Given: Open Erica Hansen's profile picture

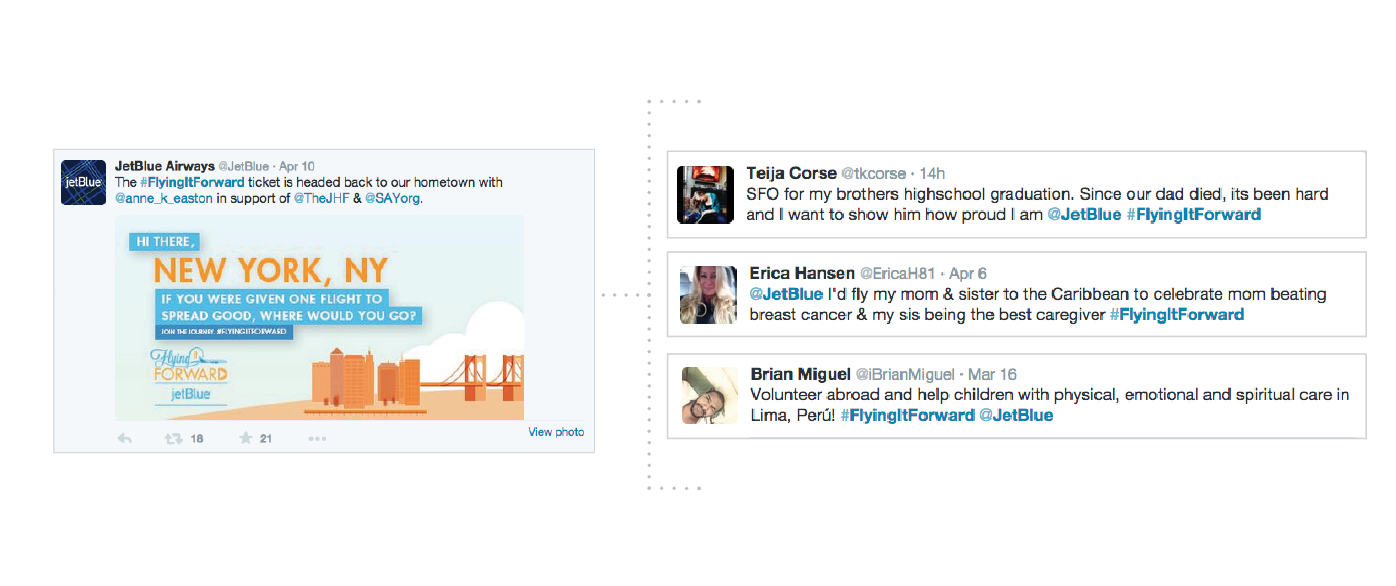Looking at the screenshot, I should [x=708, y=295].
